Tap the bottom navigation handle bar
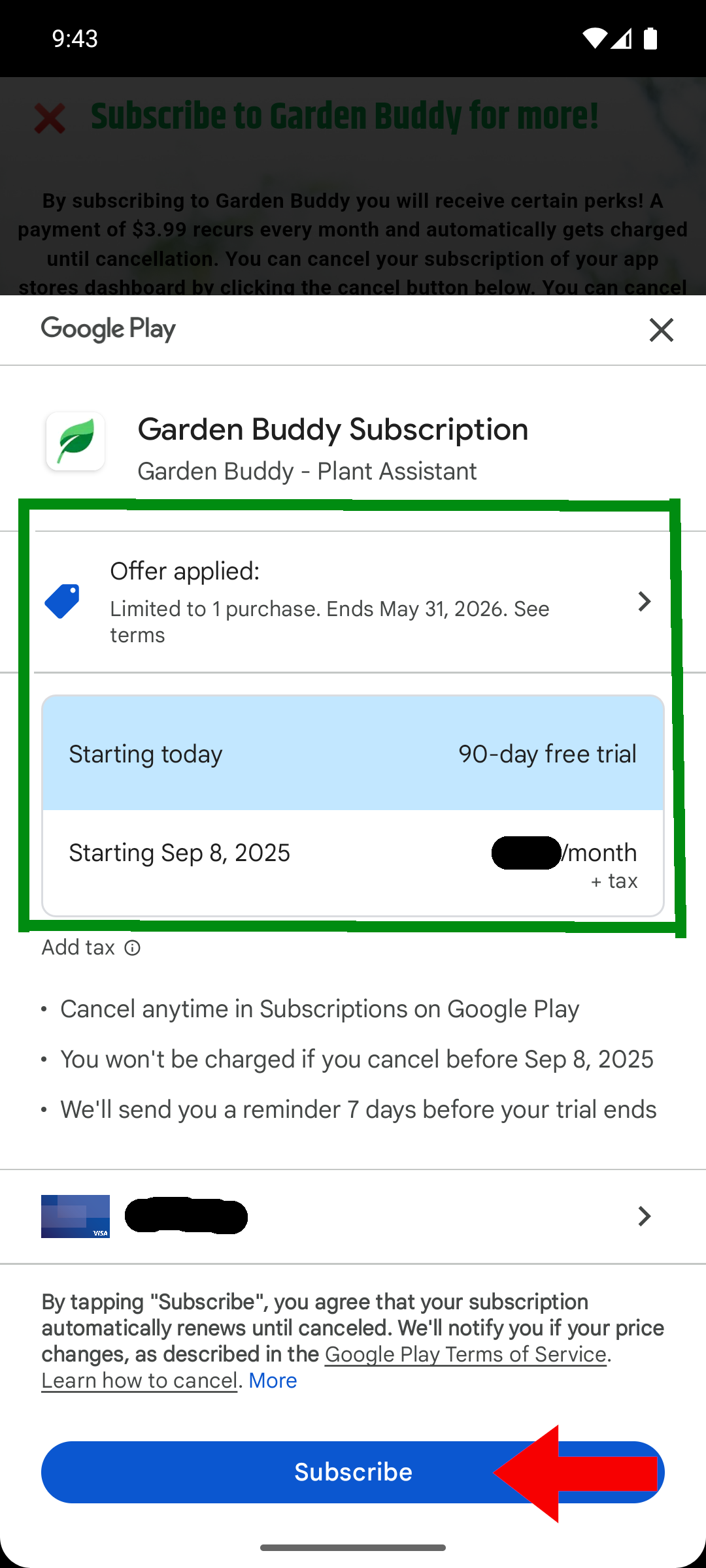Viewport: 706px width, 1568px height. click(353, 1548)
